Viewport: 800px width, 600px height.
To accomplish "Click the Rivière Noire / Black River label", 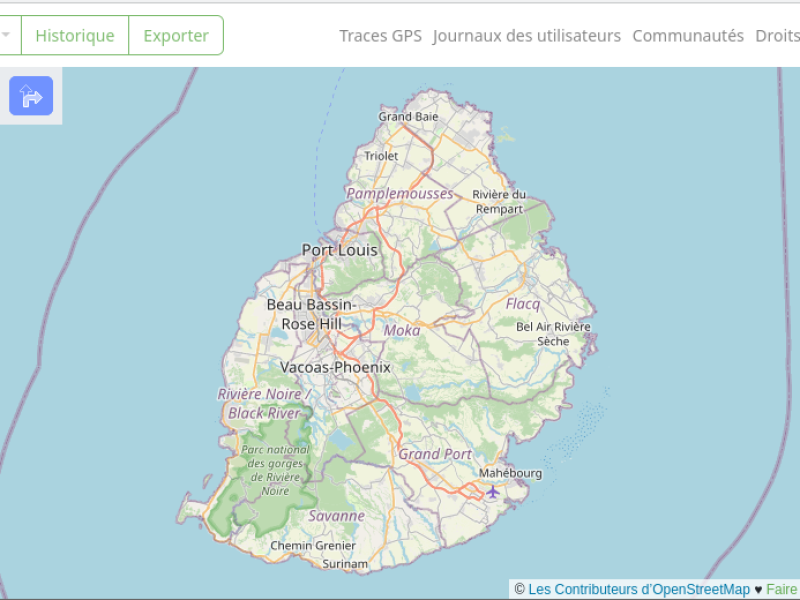I will point(264,403).
